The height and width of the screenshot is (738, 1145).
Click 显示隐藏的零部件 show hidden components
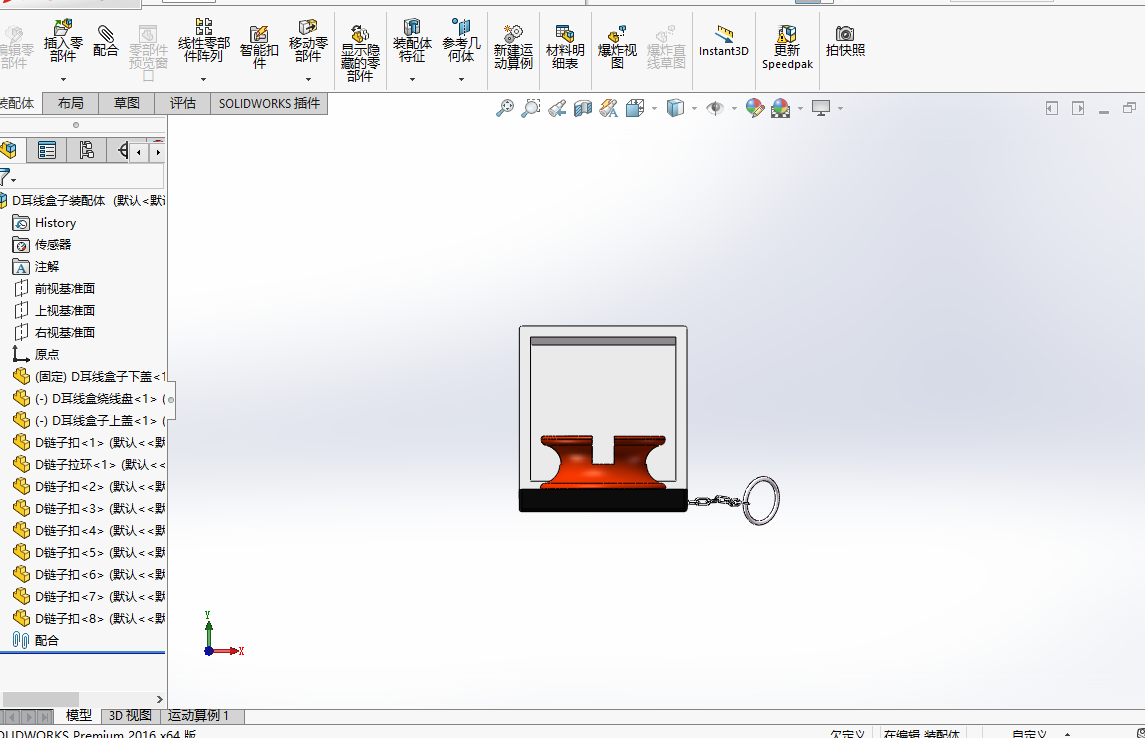360,53
